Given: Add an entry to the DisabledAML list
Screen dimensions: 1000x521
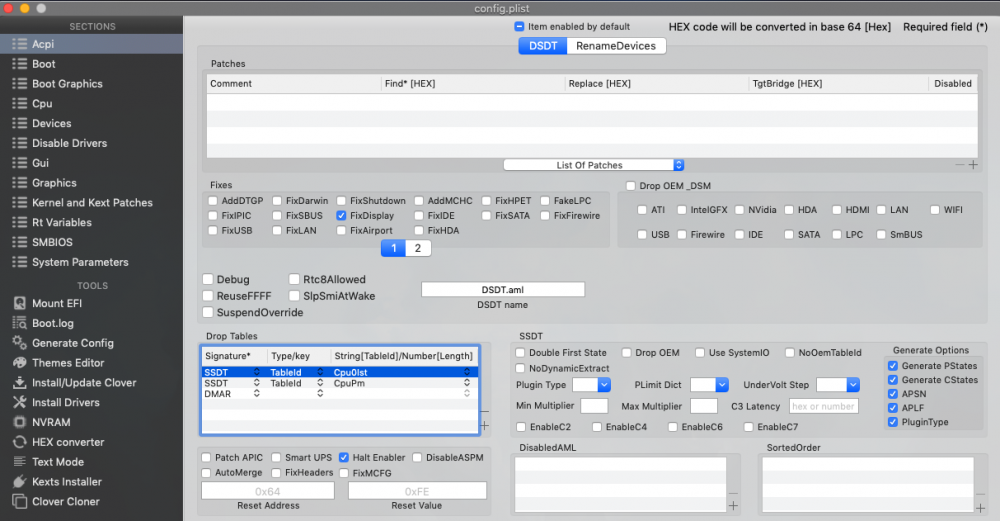Looking at the screenshot, I should (733, 506).
